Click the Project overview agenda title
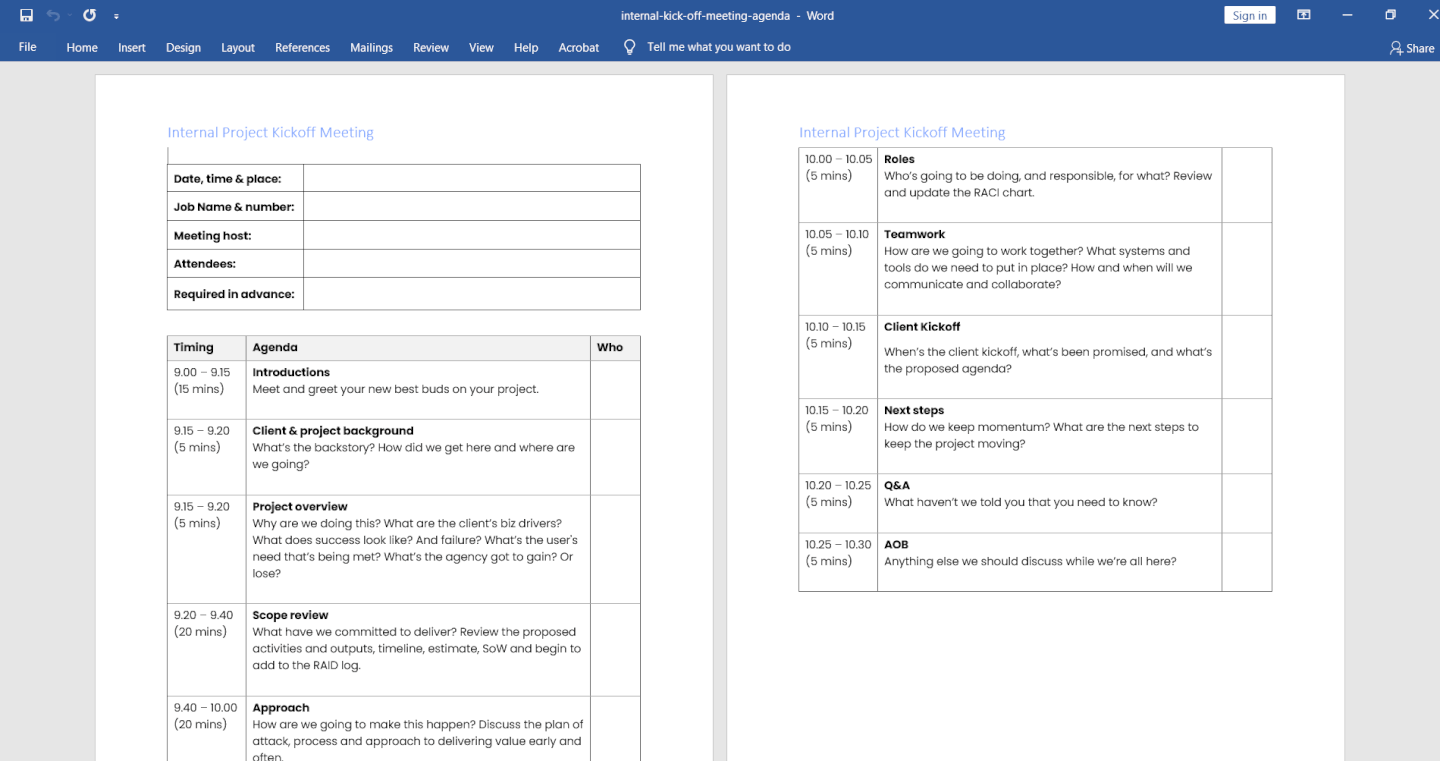Image resolution: width=1440 pixels, height=761 pixels. click(300, 507)
